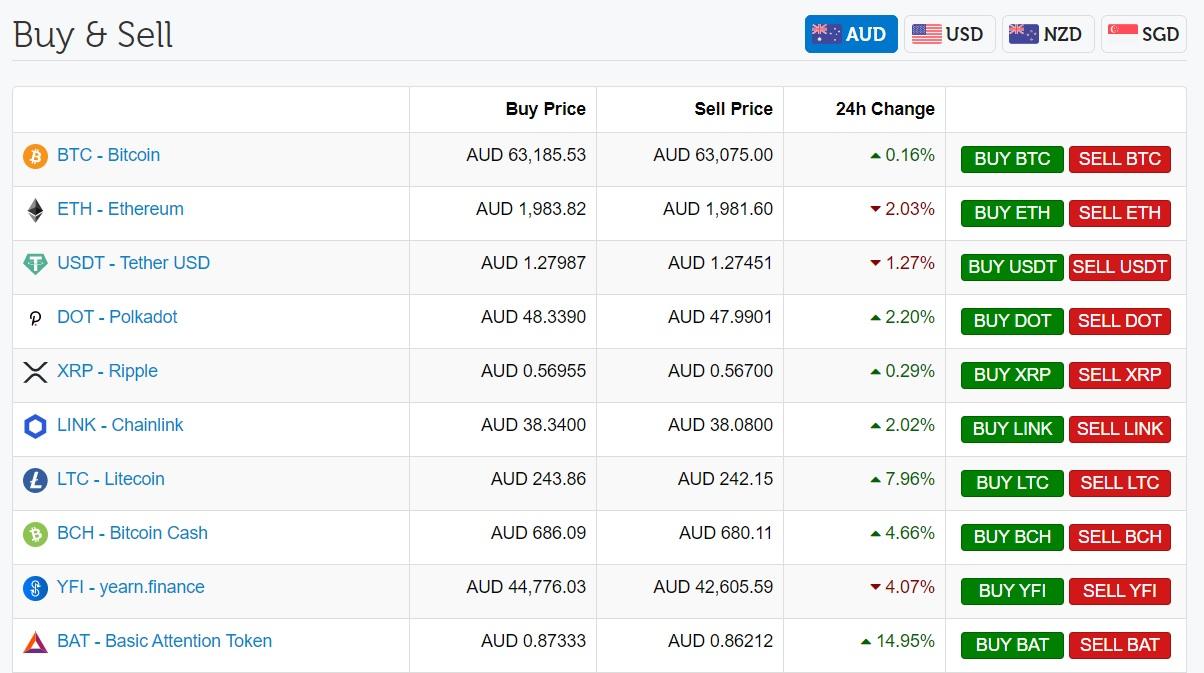
Task: Click the SELL USDT button
Action: click(1120, 267)
